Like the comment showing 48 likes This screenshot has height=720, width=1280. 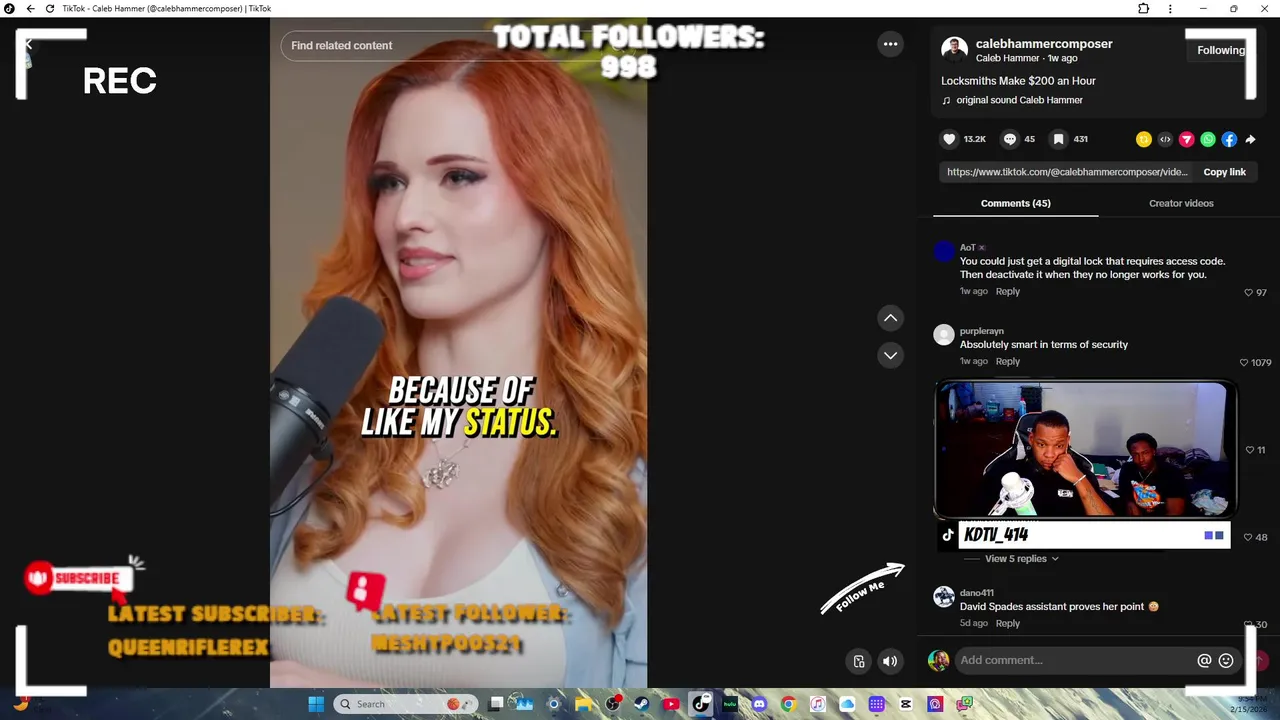(1248, 537)
